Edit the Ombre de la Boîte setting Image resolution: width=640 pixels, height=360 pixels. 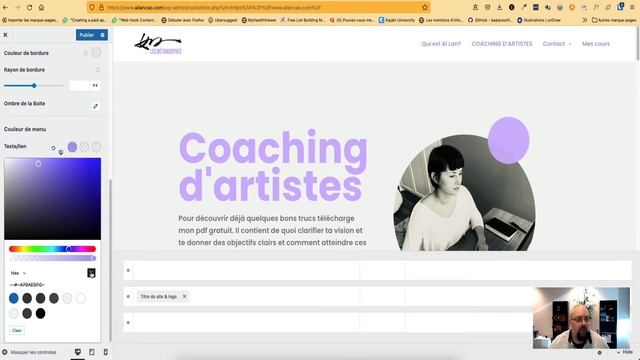(x=95, y=106)
